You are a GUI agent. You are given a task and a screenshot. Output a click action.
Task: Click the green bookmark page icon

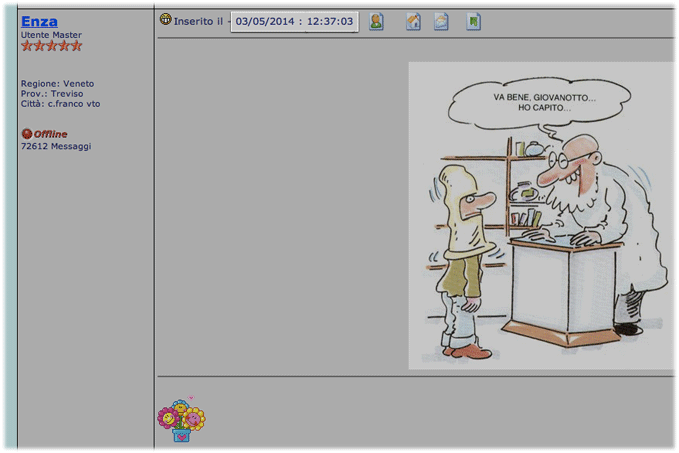tap(473, 21)
